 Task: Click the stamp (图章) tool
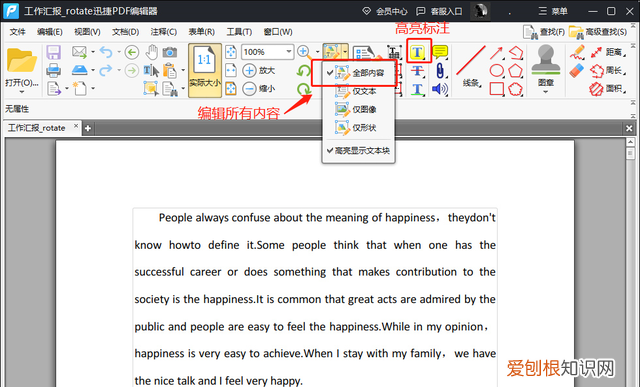pos(546,69)
